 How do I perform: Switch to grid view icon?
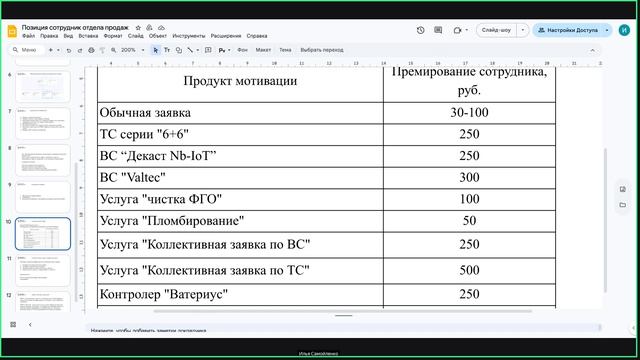coord(13,324)
